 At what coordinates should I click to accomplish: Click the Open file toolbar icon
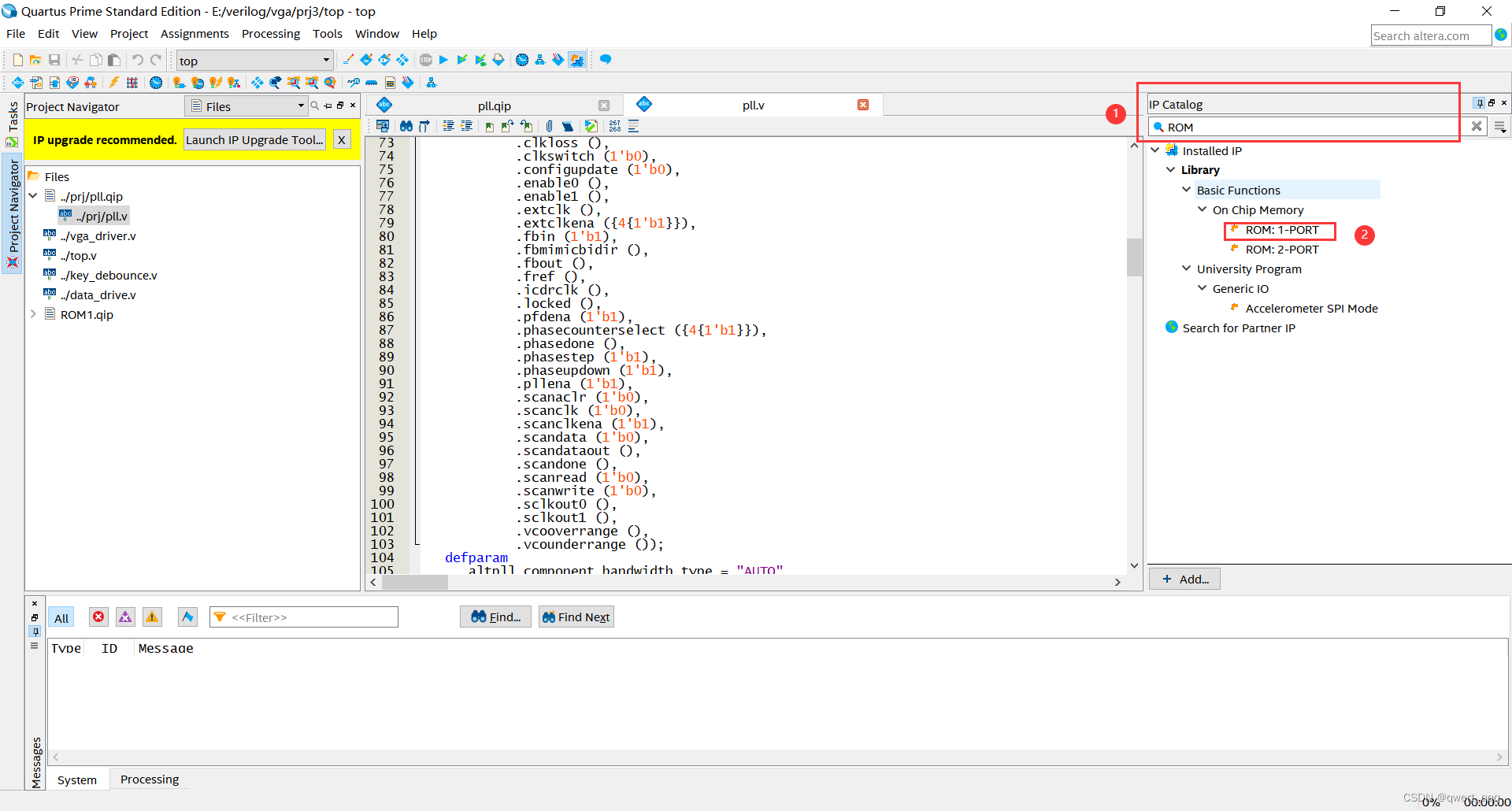pyautogui.click(x=35, y=60)
